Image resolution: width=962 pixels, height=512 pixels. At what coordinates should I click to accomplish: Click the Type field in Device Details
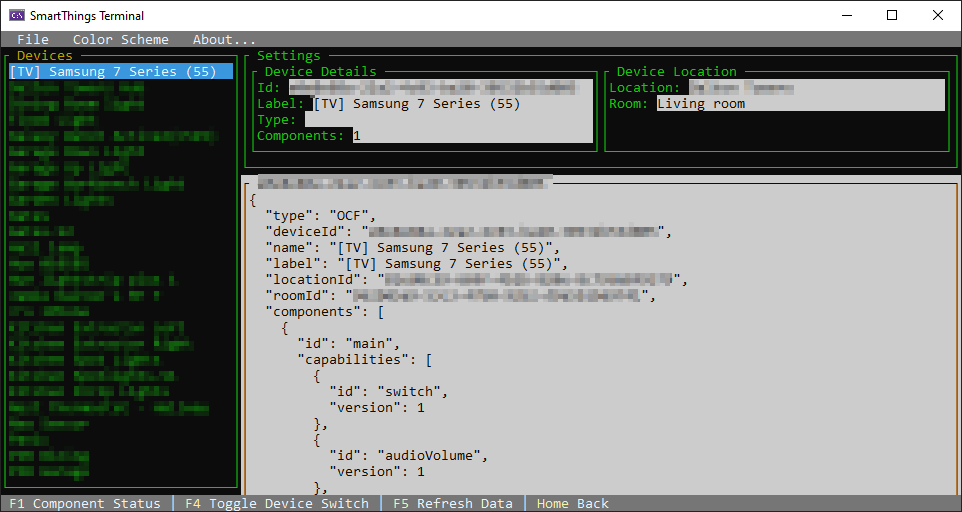point(449,120)
